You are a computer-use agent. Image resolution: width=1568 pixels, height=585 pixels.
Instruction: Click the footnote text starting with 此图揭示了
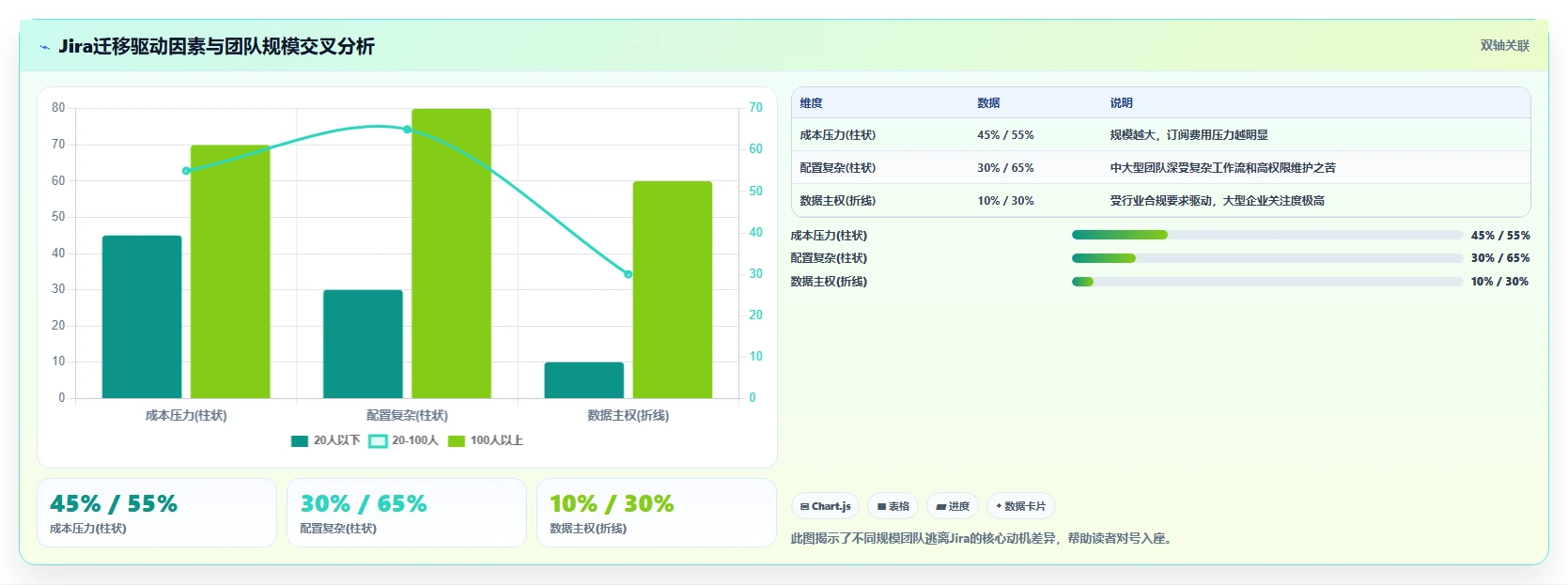pyautogui.click(x=982, y=539)
